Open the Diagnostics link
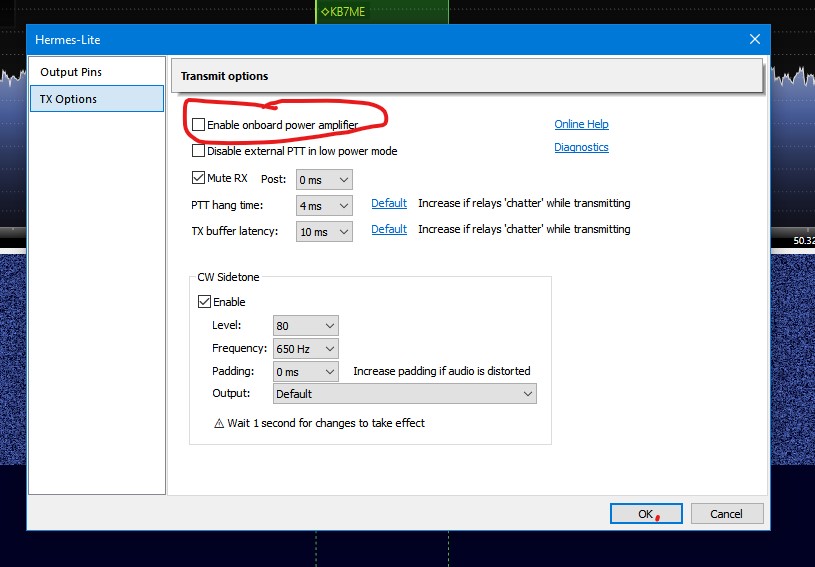815x567 pixels. click(581, 148)
